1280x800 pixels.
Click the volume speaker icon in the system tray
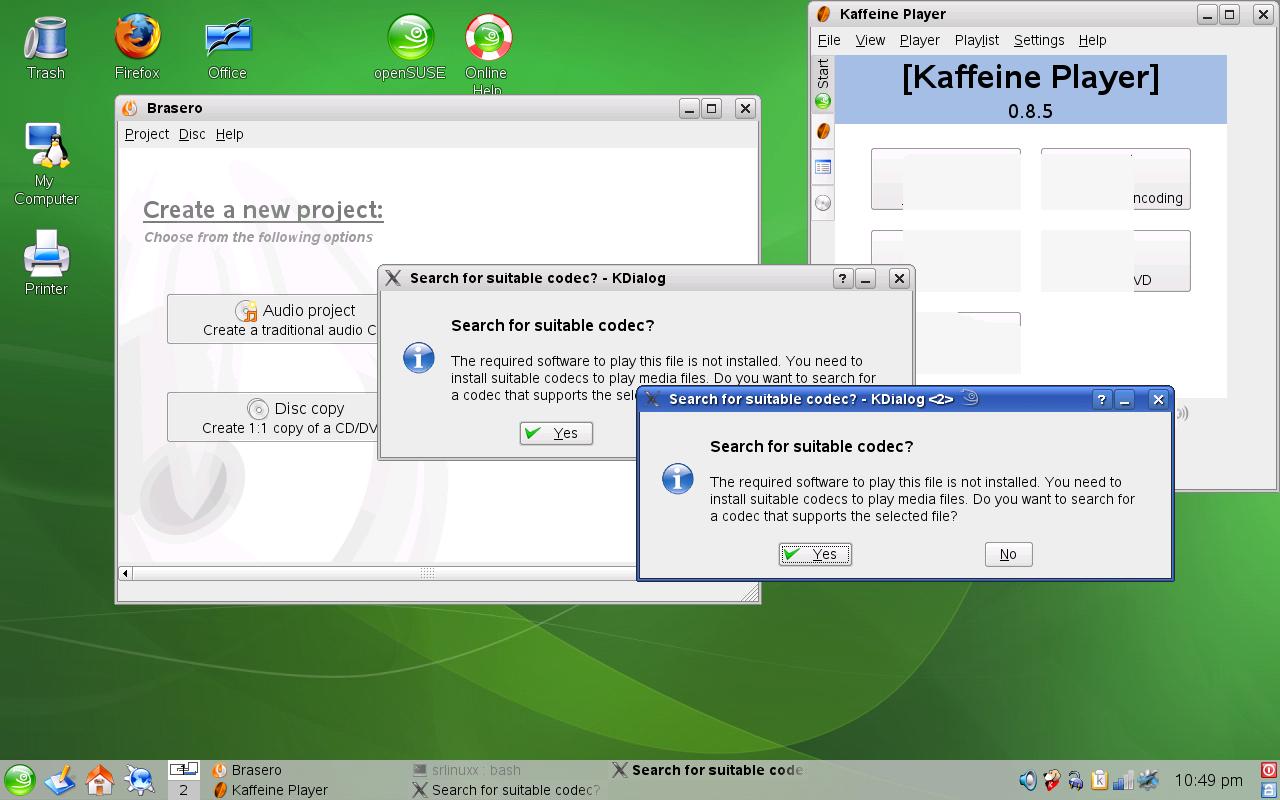point(1027,780)
